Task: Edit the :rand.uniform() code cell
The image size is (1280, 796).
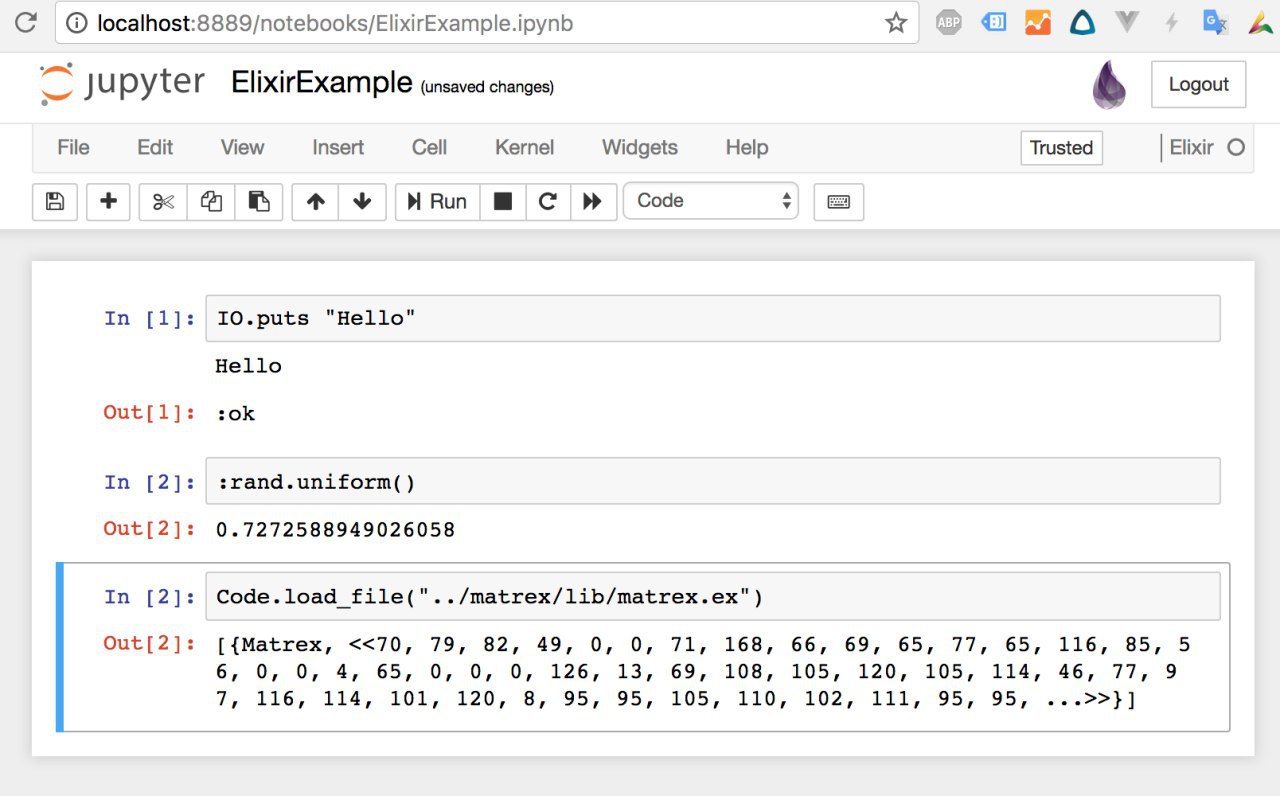Action: (712, 482)
